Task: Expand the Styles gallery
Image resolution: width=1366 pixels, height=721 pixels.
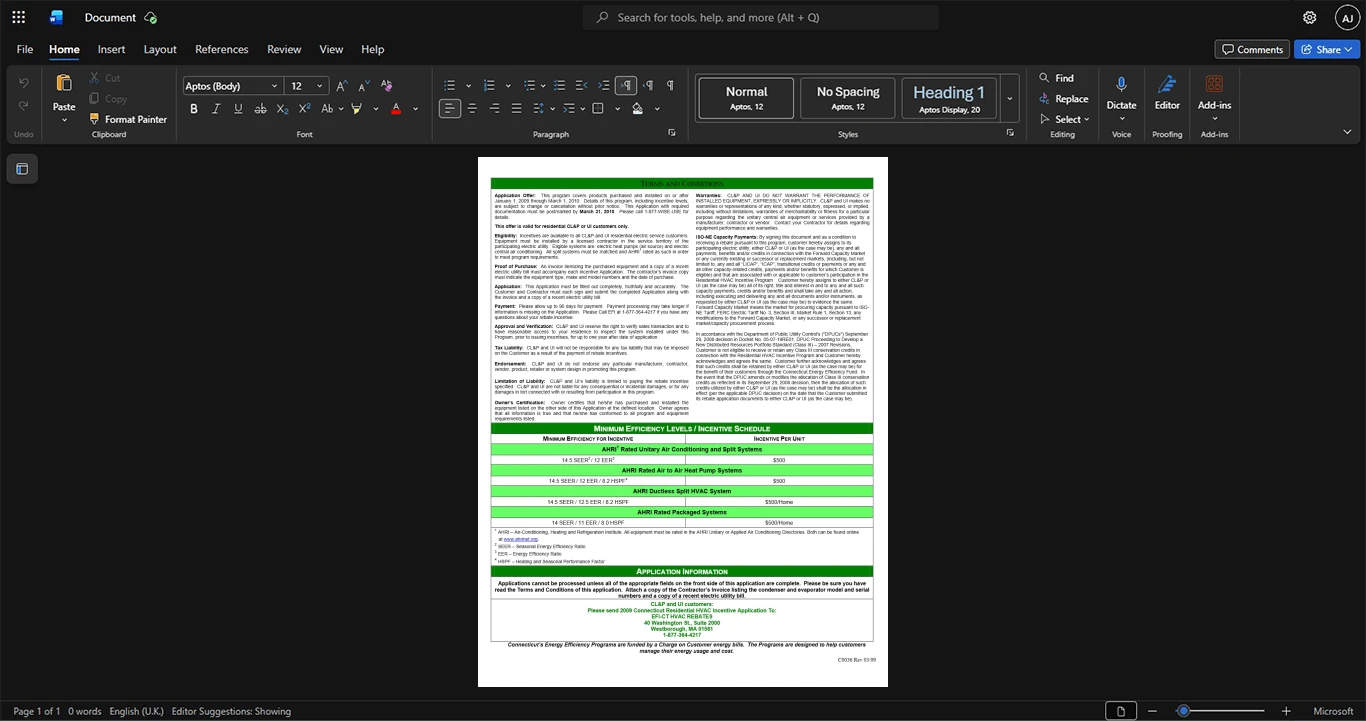Action: pyautogui.click(x=1010, y=99)
